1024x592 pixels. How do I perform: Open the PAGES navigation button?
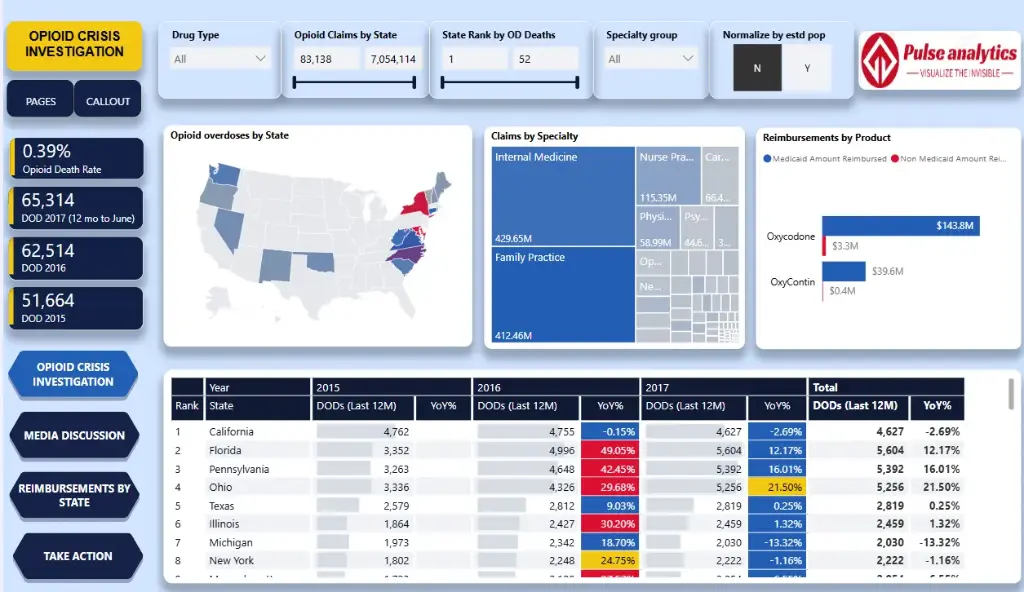pyautogui.click(x=41, y=101)
